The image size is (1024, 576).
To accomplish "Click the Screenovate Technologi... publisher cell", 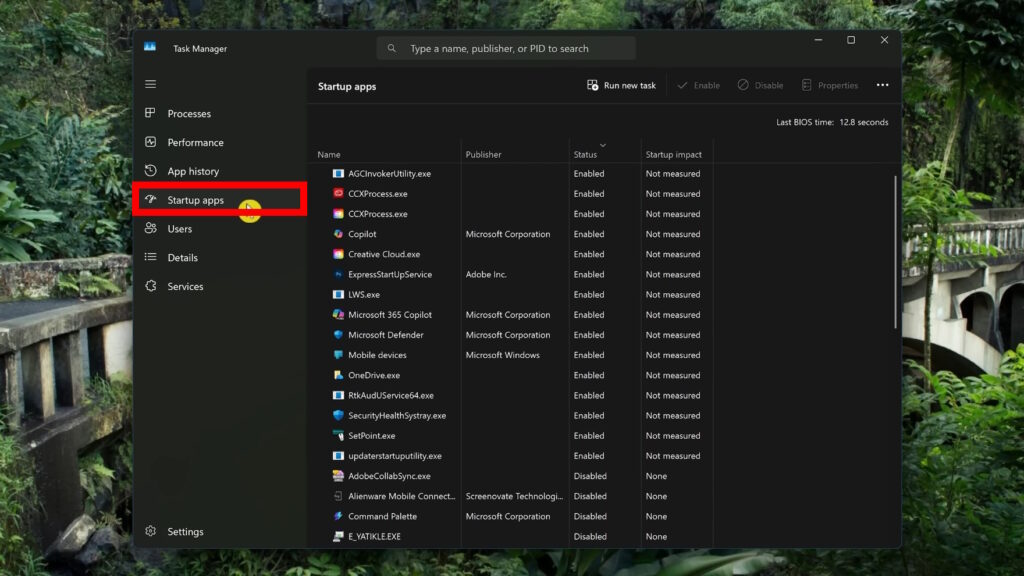I will pos(514,496).
